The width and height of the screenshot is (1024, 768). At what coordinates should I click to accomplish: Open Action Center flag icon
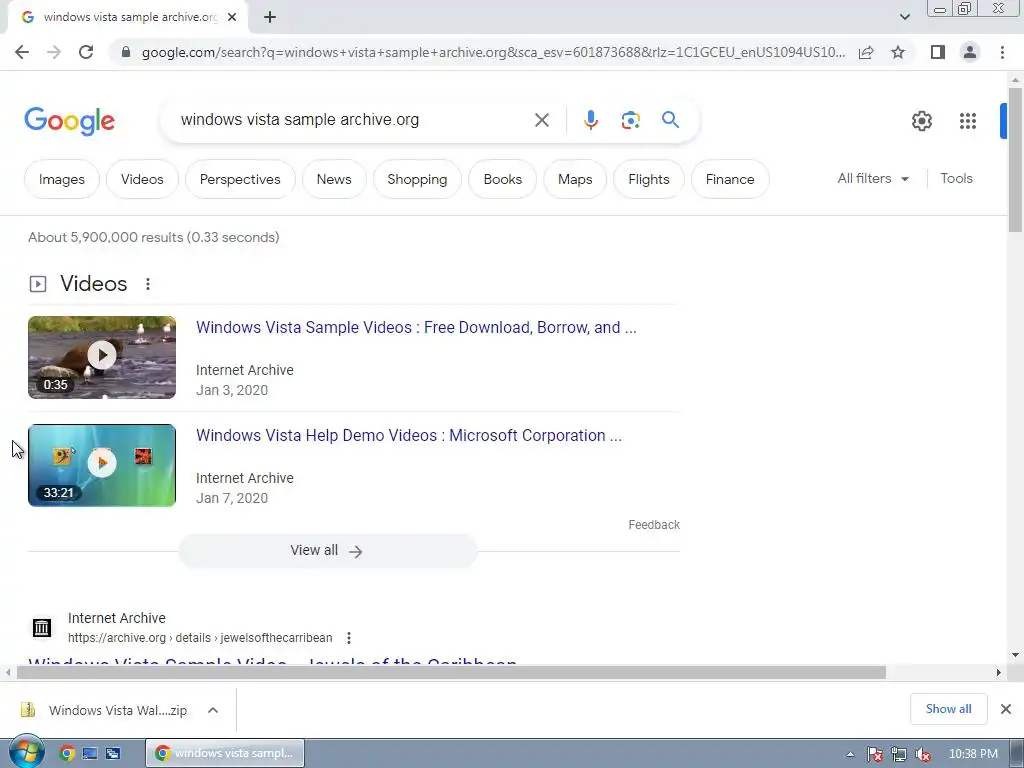coord(874,754)
